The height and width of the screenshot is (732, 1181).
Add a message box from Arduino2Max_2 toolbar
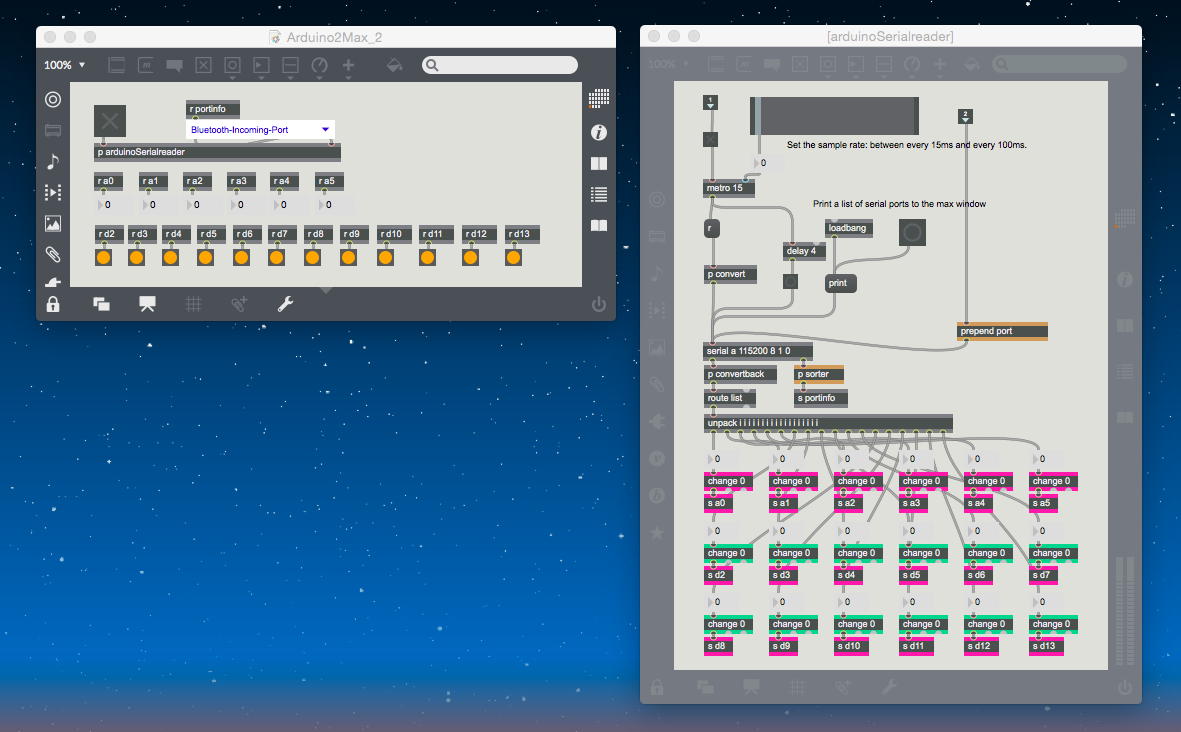(146, 66)
